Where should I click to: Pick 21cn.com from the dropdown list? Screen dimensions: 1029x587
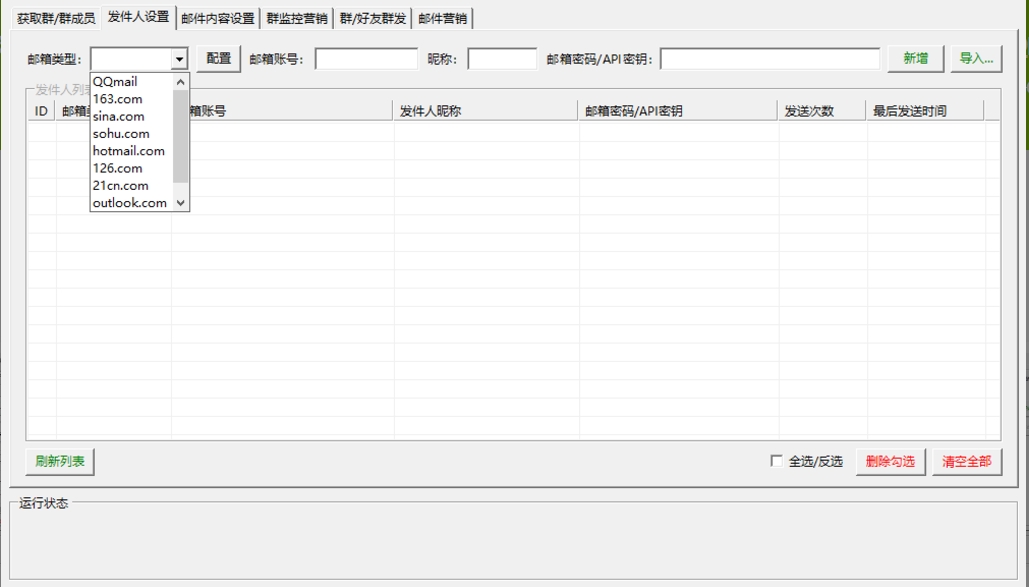(132, 185)
